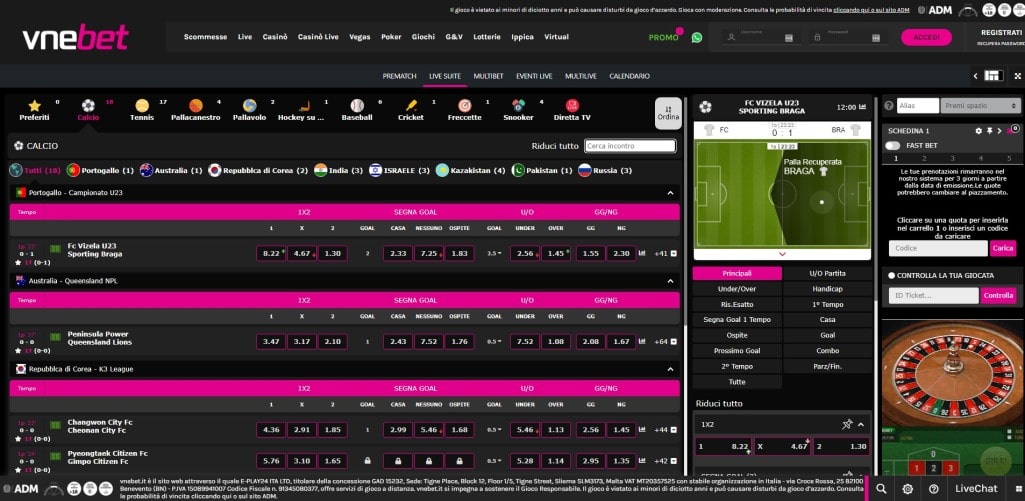Click into the Cerca incontro search field
Viewport: 1025px width, 501px height.
pos(630,146)
